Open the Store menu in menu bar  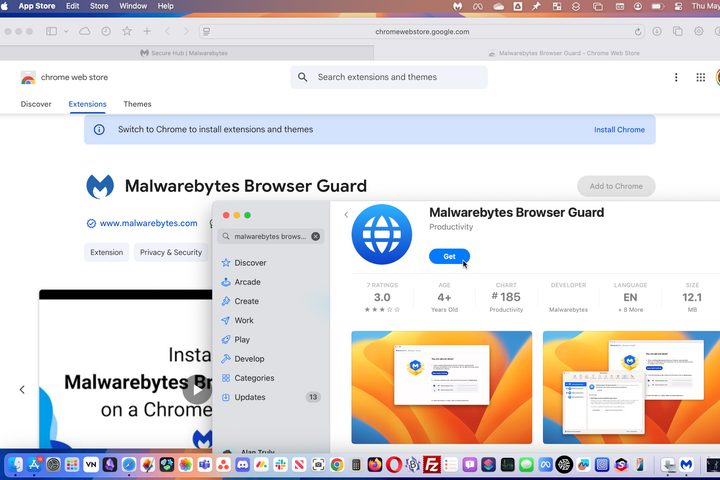click(99, 6)
